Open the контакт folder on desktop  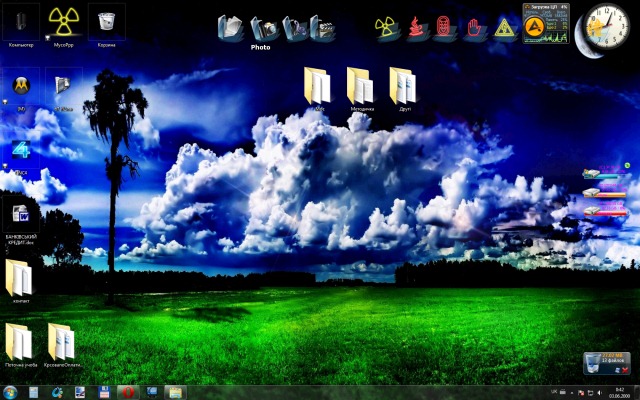[x=19, y=281]
